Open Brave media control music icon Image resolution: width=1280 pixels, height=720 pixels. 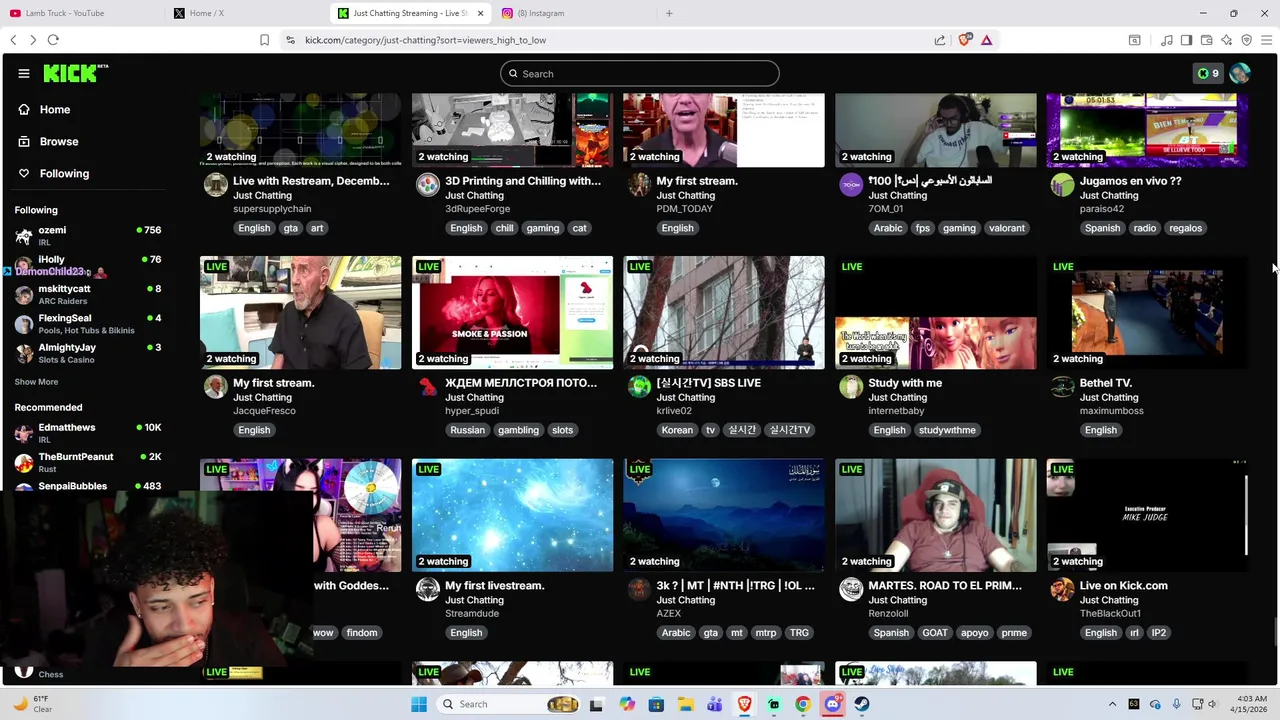tap(1166, 40)
